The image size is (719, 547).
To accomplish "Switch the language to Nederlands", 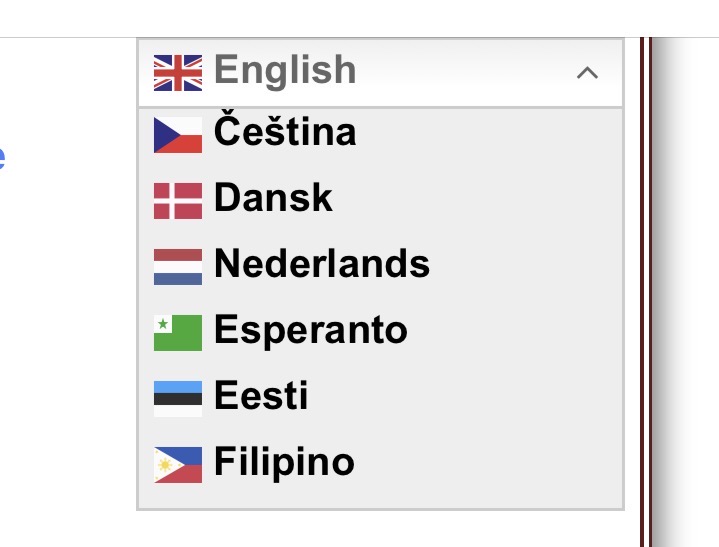I will (322, 265).
